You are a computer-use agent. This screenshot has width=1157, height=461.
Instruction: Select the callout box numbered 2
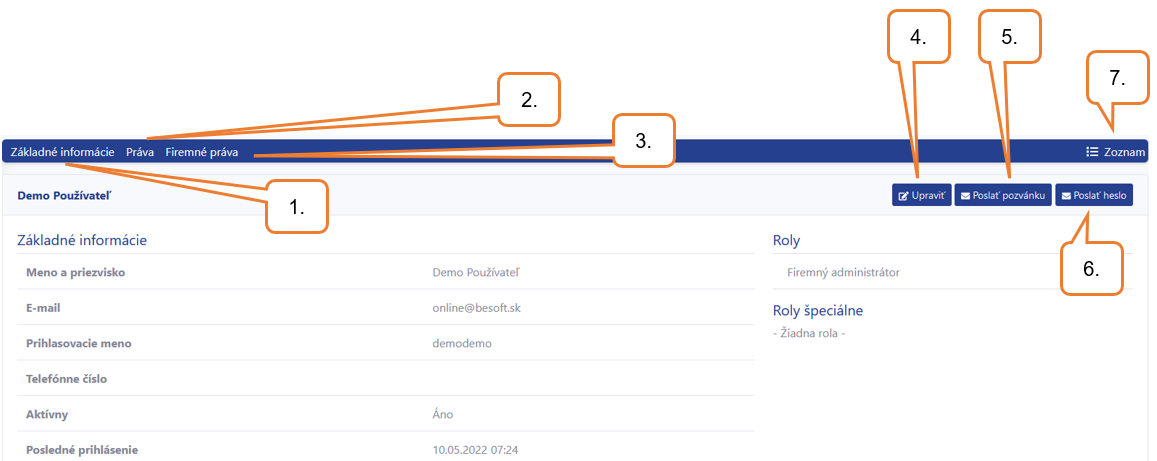[x=529, y=99]
